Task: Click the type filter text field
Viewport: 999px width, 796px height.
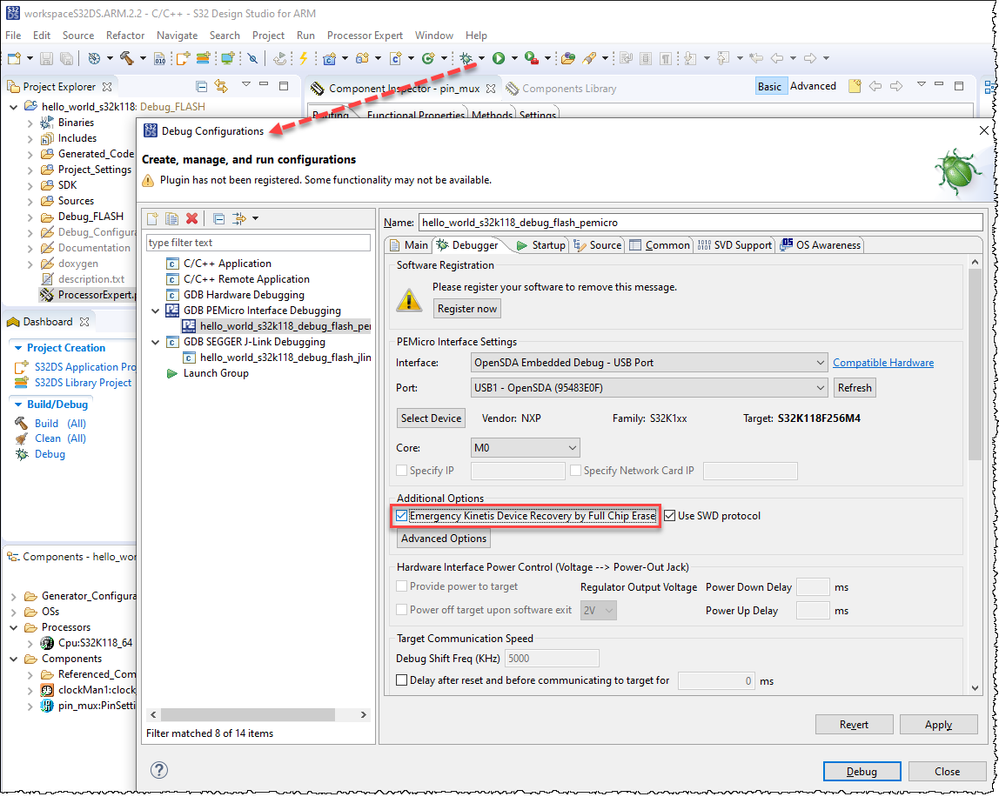Action: (258, 243)
